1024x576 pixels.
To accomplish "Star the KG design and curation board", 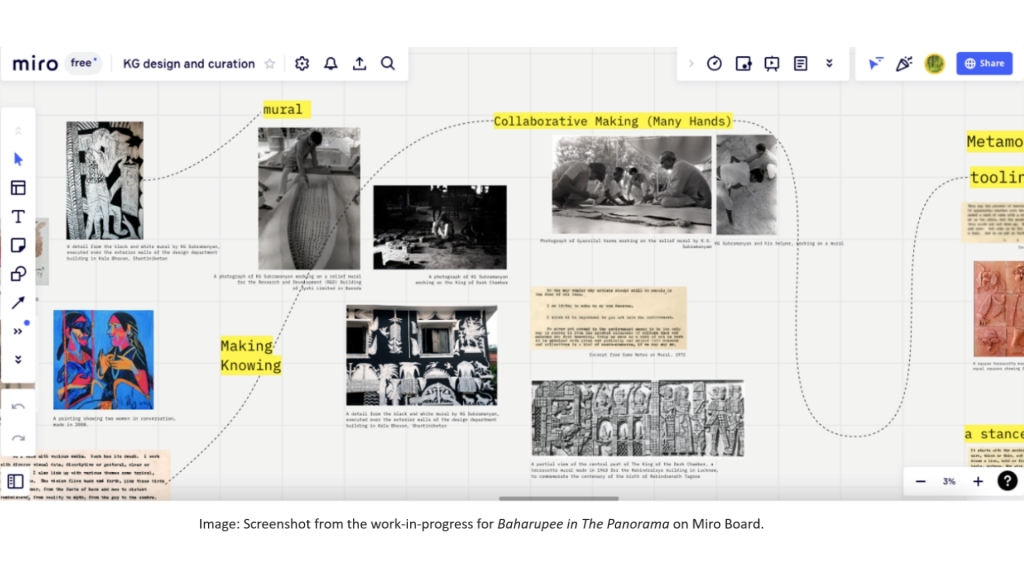I will tap(269, 64).
